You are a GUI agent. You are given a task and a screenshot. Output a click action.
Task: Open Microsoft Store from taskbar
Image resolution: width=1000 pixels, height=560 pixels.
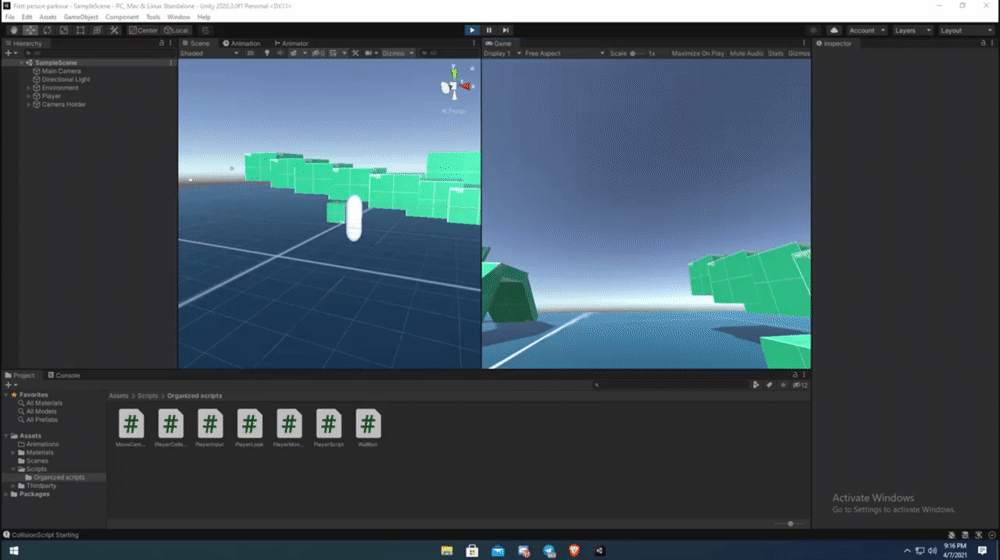tap(472, 550)
